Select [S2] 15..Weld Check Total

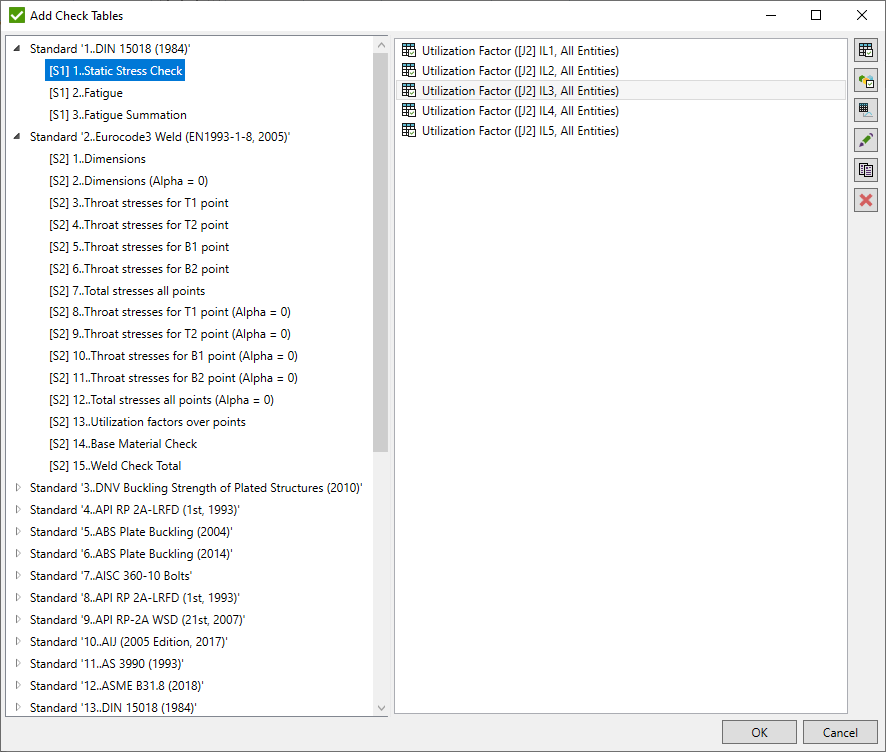point(129,465)
